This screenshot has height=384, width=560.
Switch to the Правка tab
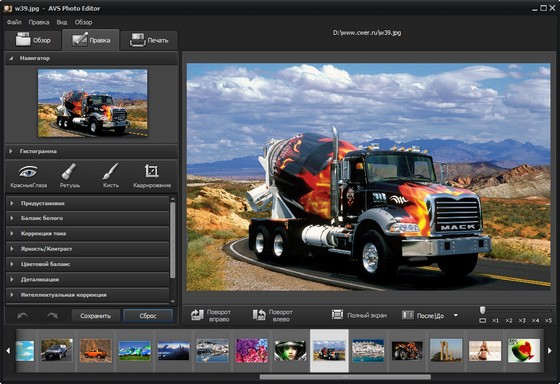(91, 40)
